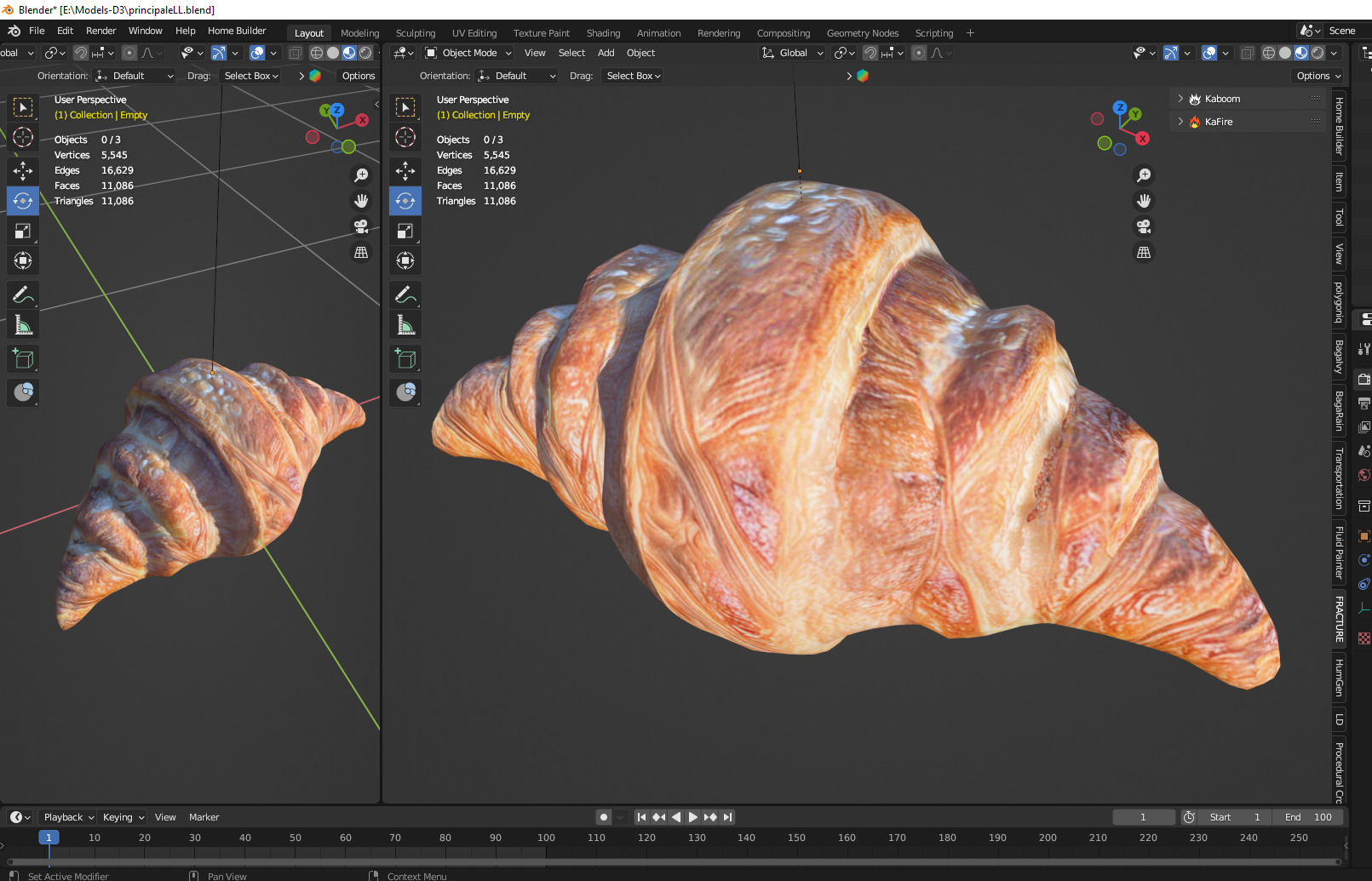Open the Object Mode dropdown

tap(468, 53)
